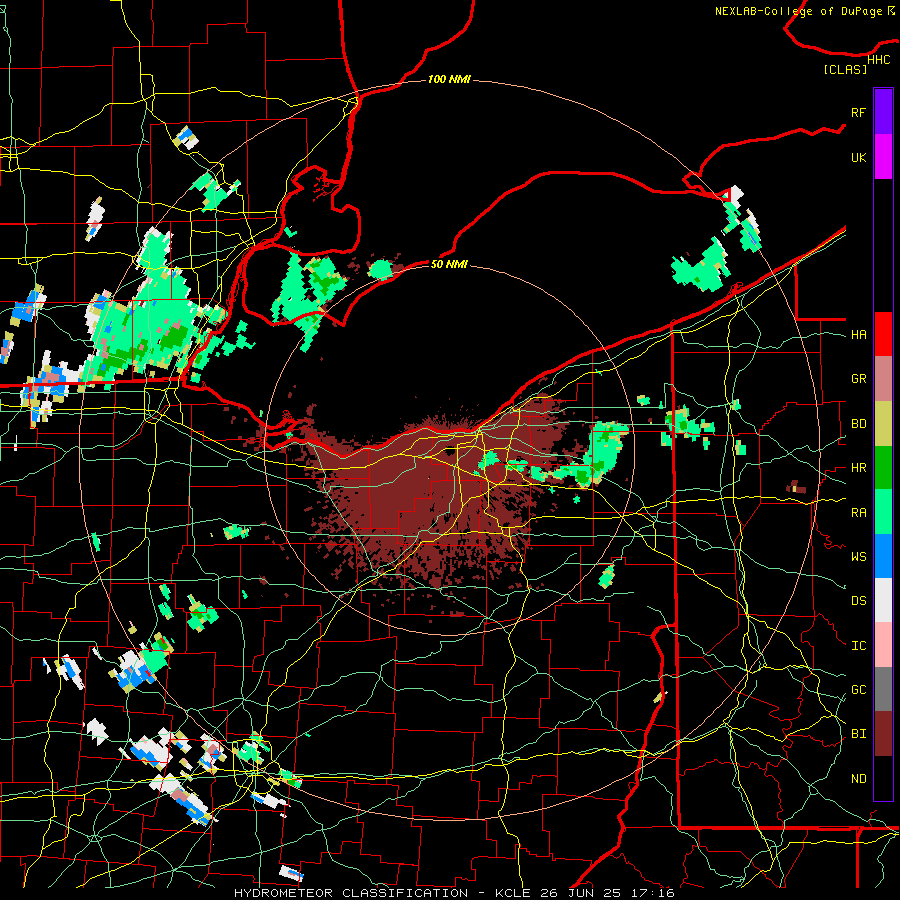Click the blue WS legend color swatch
Image resolution: width=900 pixels, height=900 pixels.
pos(883,556)
